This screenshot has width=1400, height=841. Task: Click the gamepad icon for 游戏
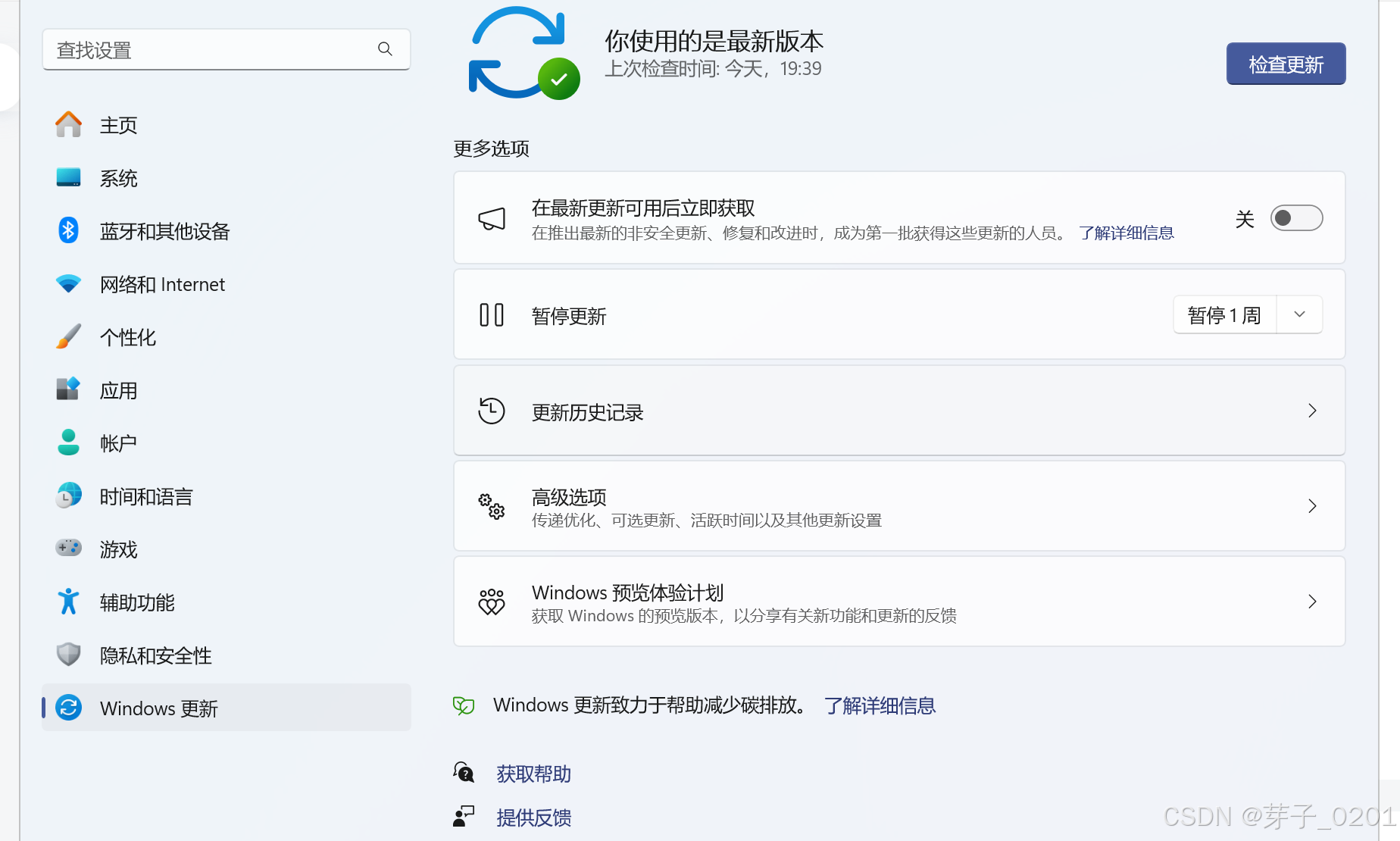68,548
